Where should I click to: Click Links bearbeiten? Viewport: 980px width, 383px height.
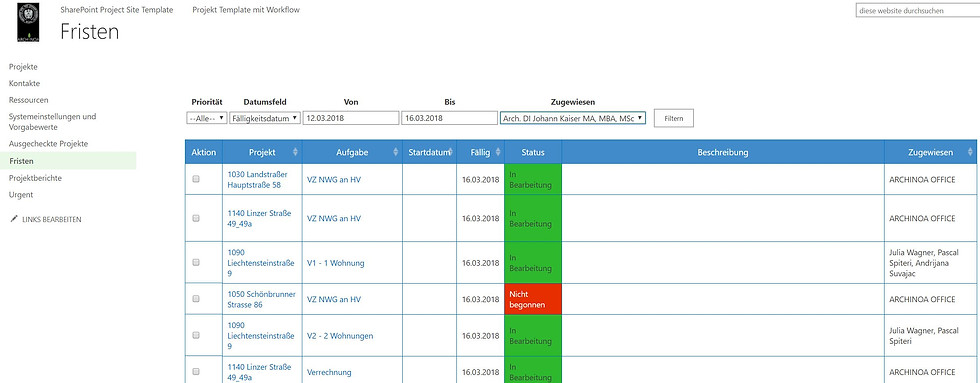tap(51, 220)
